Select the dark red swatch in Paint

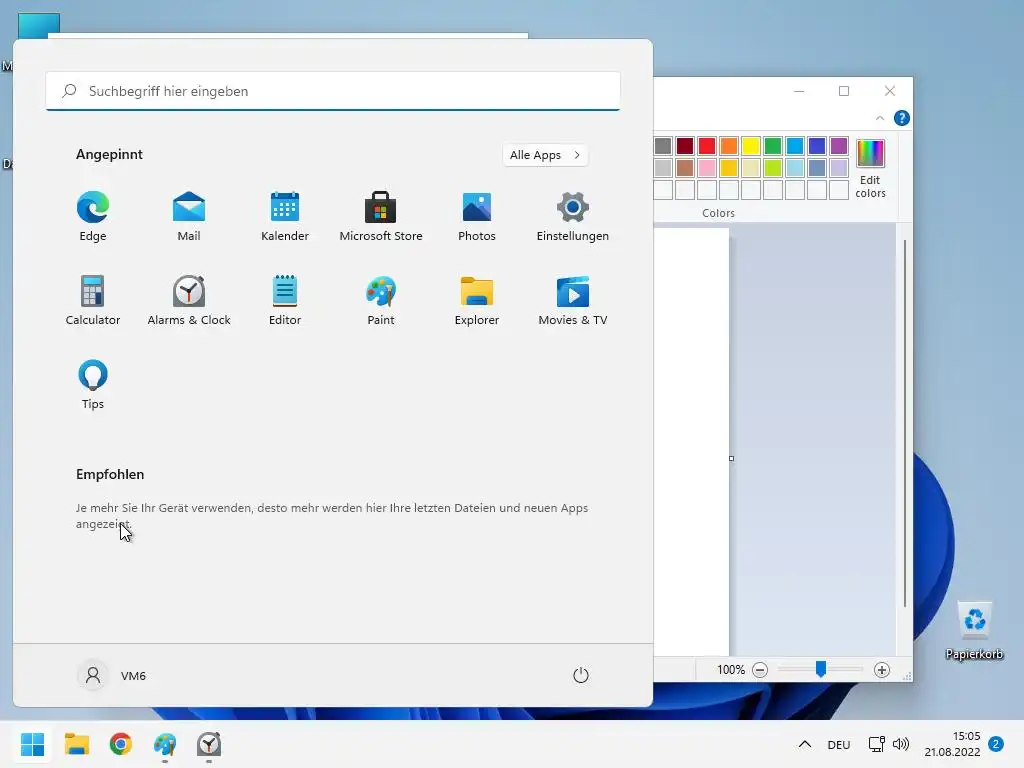685,146
